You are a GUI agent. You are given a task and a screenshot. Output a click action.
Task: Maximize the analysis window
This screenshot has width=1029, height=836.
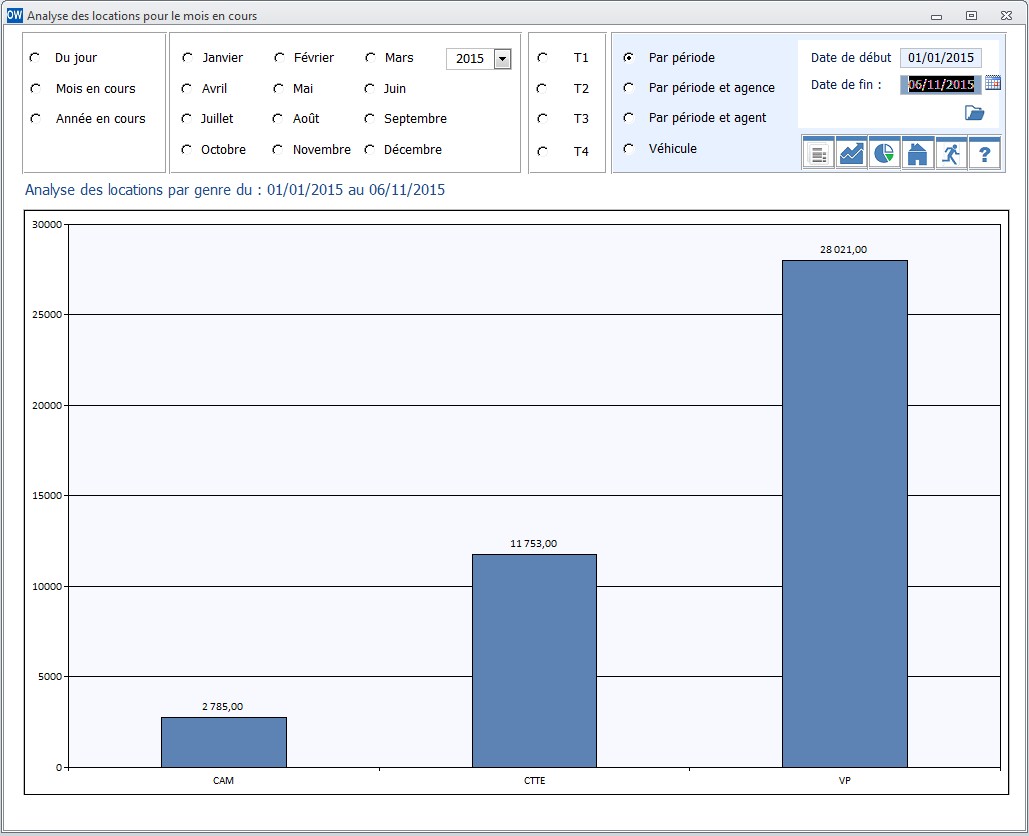[x=971, y=15]
